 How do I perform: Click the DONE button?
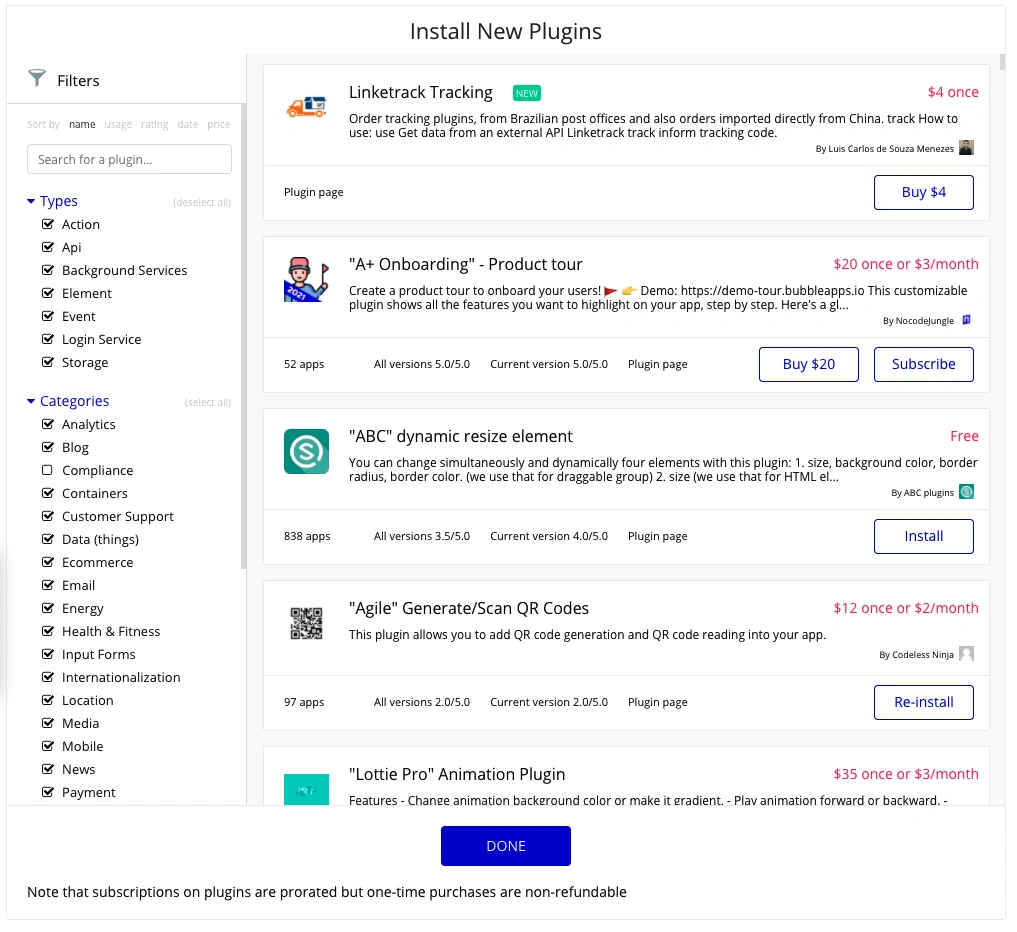tap(506, 846)
